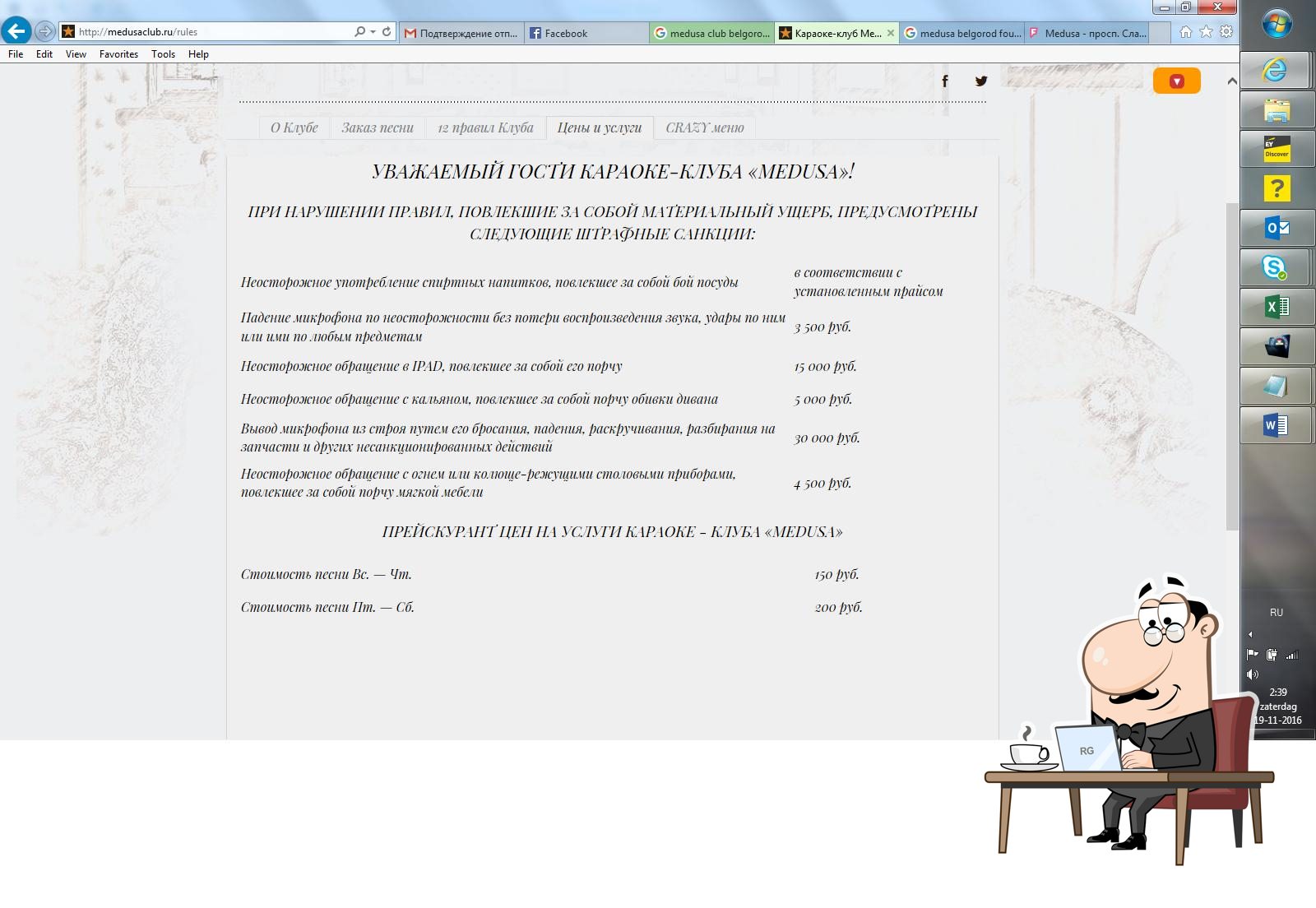Select the Цены и услуги tab
This screenshot has height=908, width=1316.
point(600,127)
